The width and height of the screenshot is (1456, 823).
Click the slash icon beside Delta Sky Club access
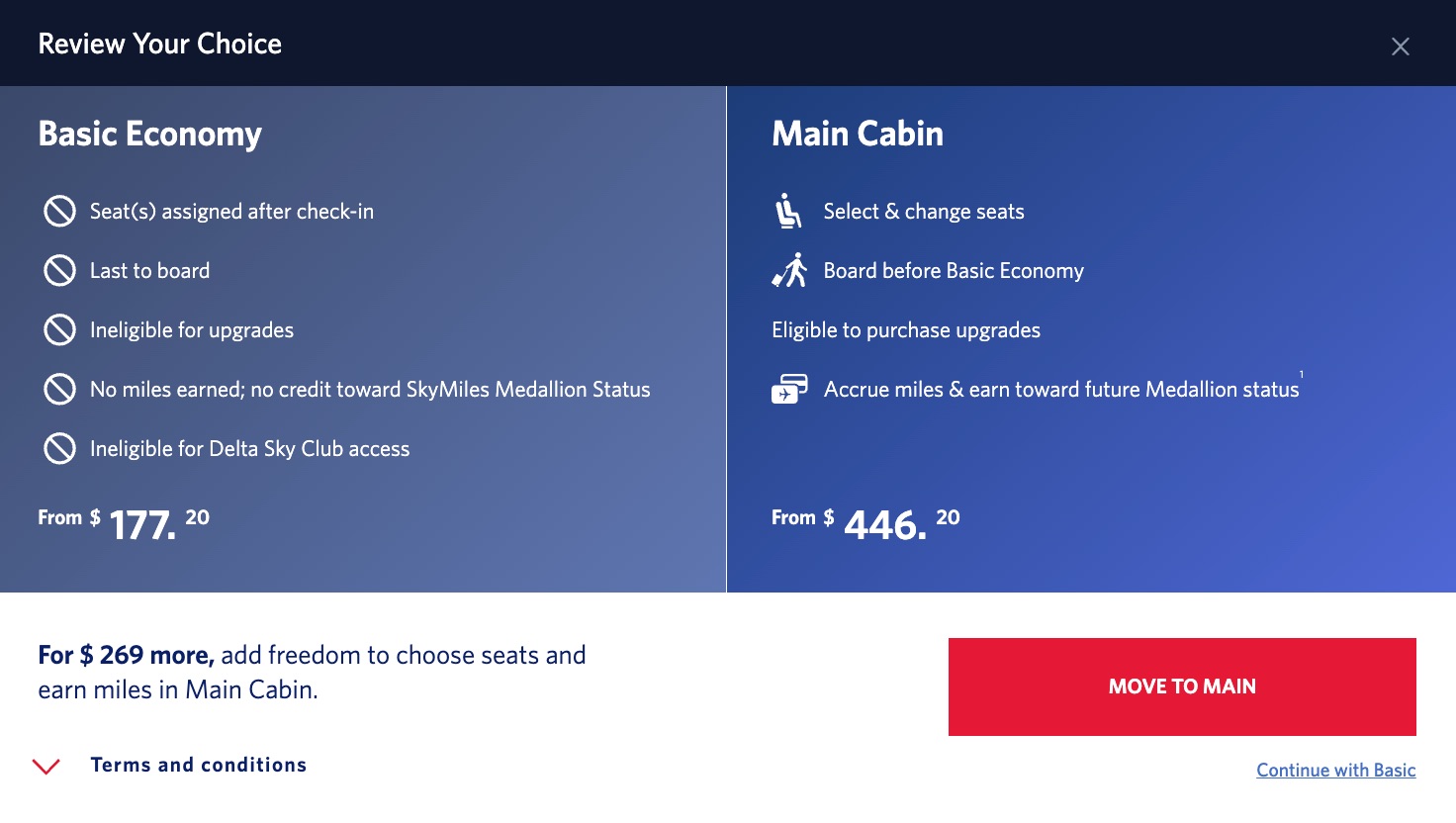click(59, 448)
